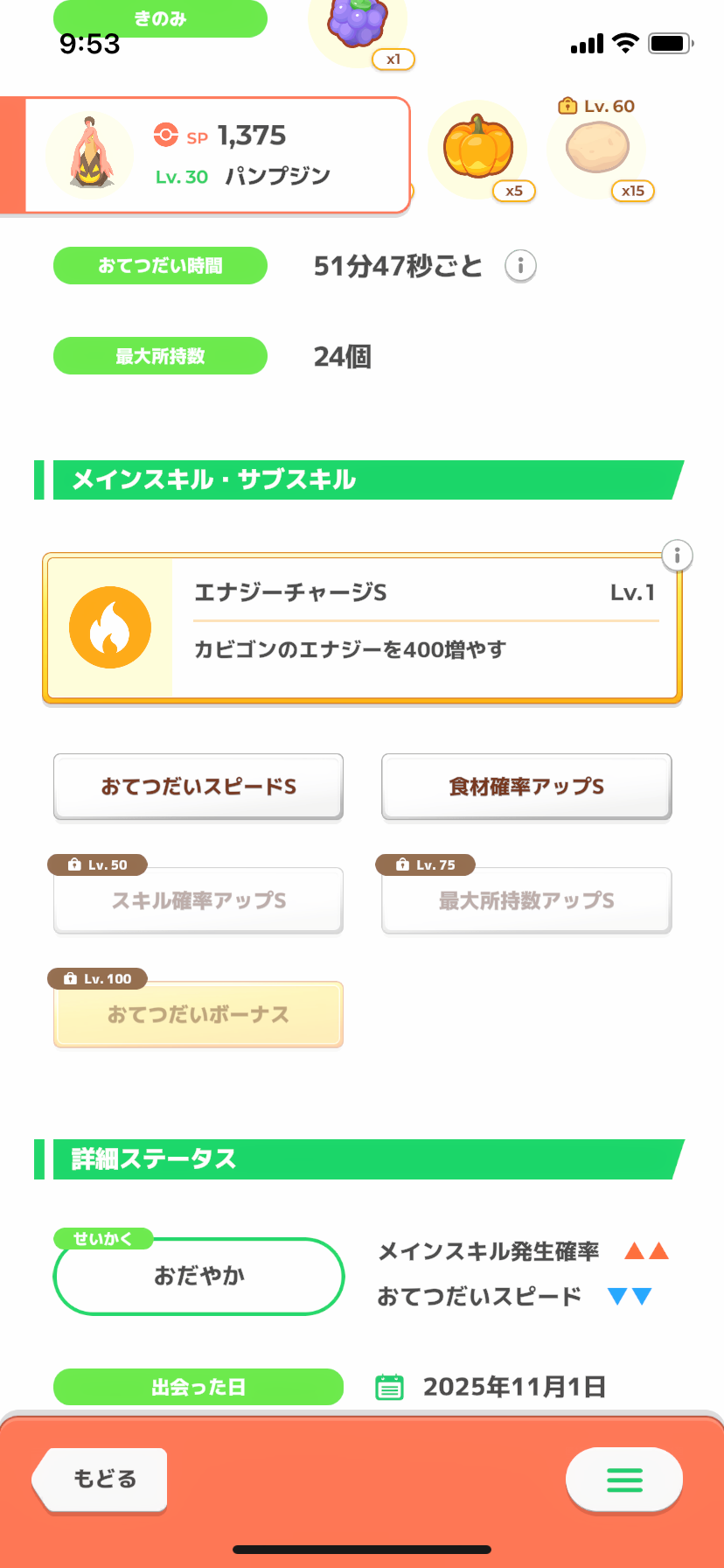The height and width of the screenshot is (1568, 724).
Task: Tap the info icon beside おてつだい時間
Action: click(x=520, y=265)
